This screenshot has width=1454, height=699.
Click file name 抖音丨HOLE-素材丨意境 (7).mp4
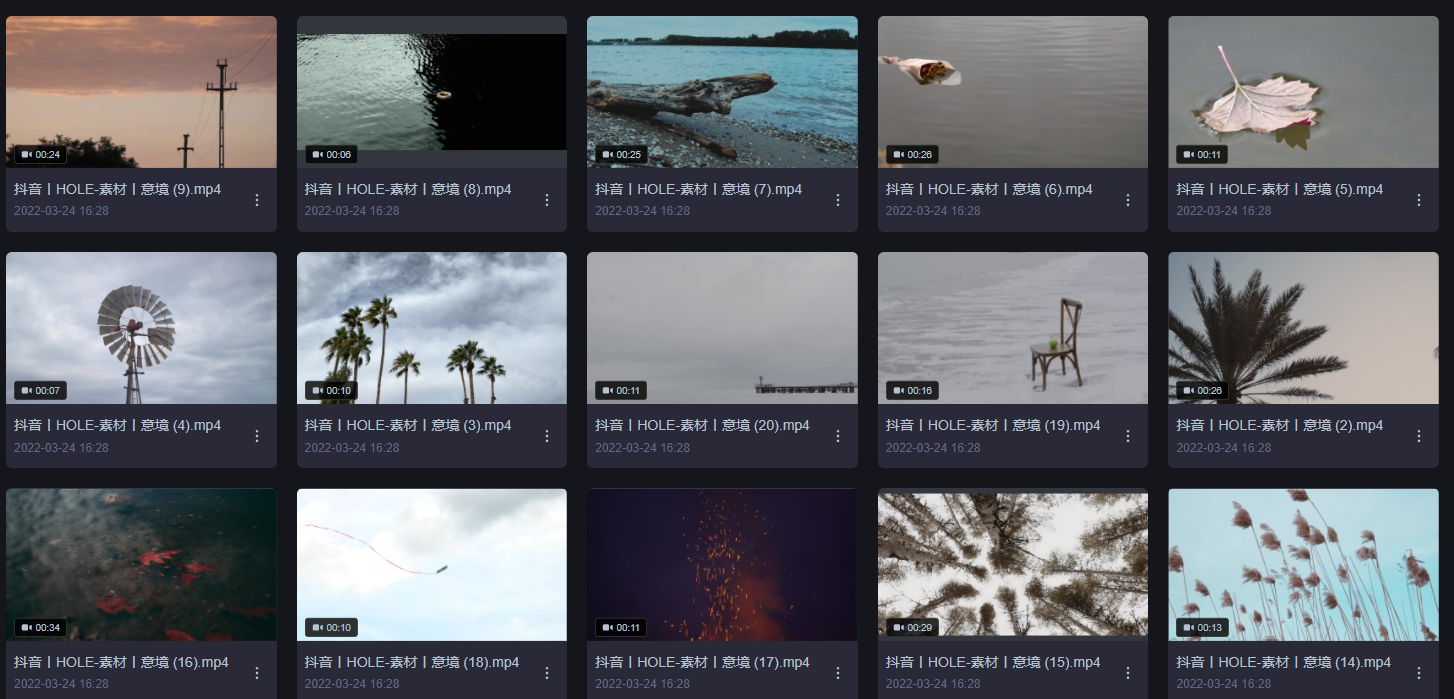click(699, 189)
